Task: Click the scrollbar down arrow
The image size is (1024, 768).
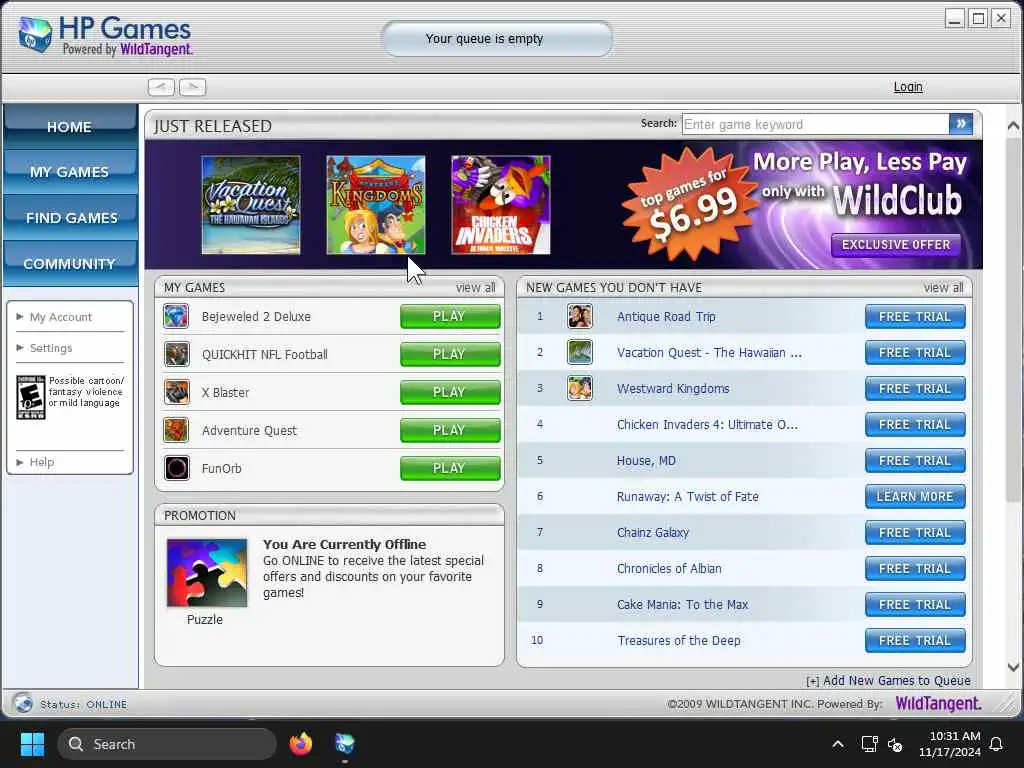Action: [1013, 667]
